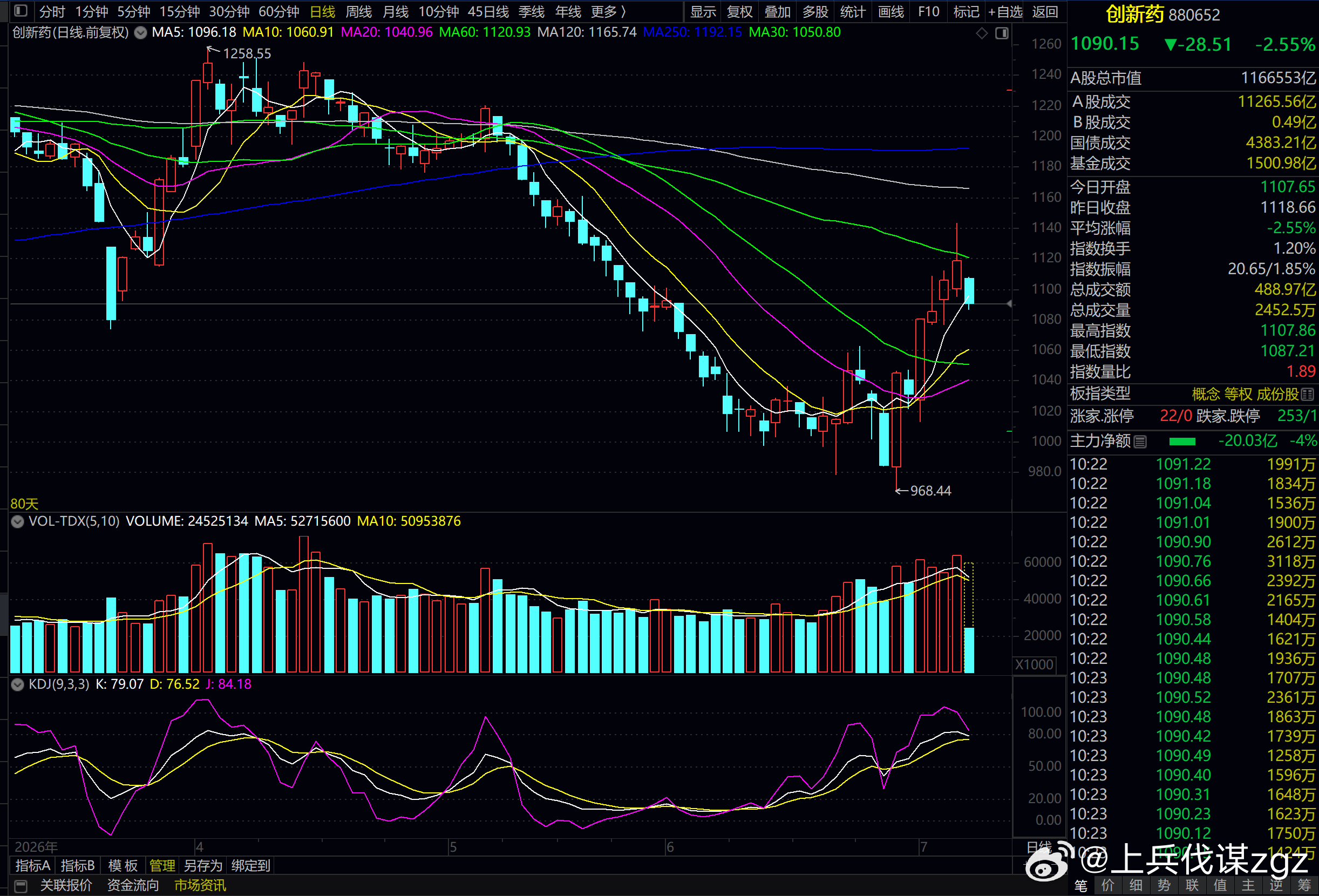Select the 笔 tick tab
This screenshot has height=896, width=1319.
(1080, 886)
